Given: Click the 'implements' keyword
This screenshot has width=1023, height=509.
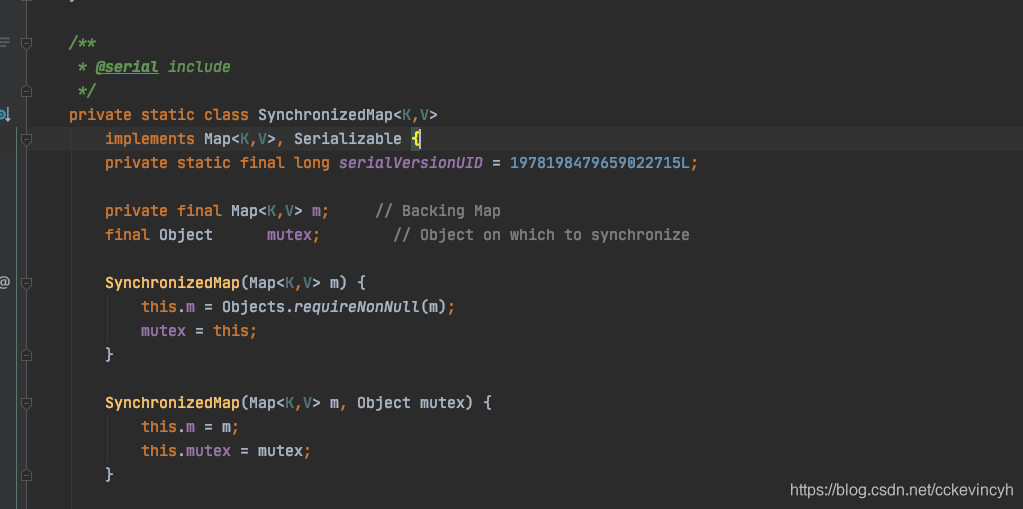Looking at the screenshot, I should click(149, 139).
